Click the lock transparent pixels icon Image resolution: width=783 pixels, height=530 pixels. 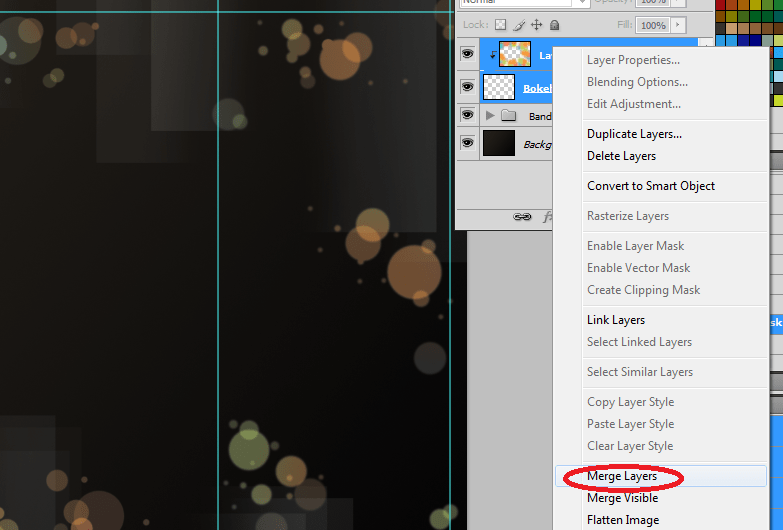click(501, 25)
